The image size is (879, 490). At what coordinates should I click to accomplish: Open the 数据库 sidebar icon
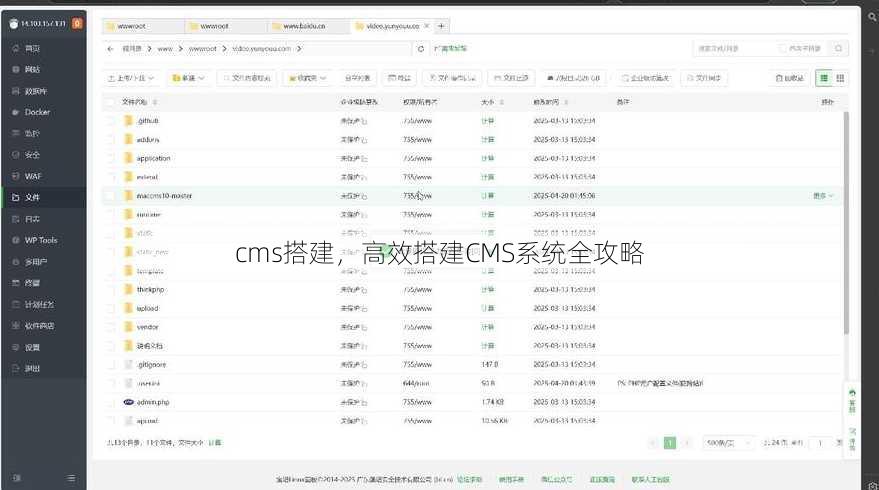[x=16, y=91]
